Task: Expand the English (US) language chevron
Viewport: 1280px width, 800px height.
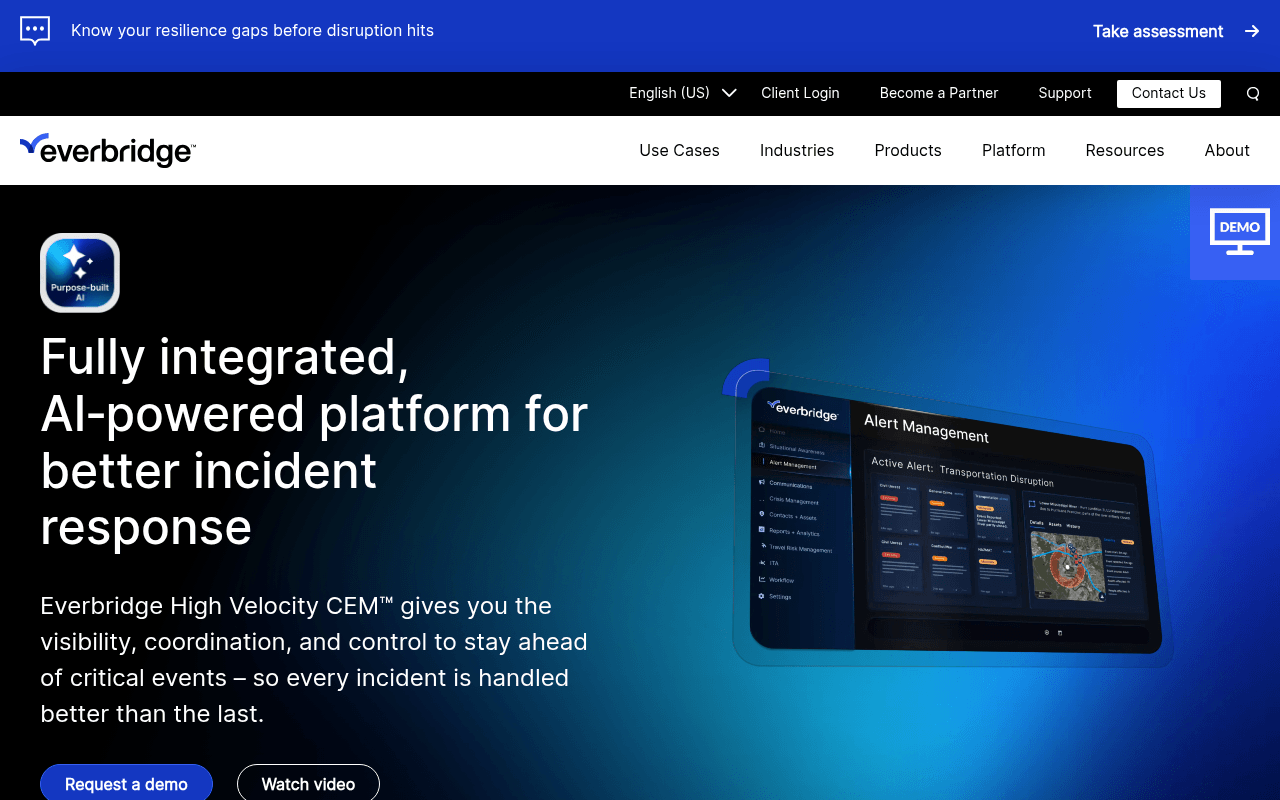Action: coord(729,93)
